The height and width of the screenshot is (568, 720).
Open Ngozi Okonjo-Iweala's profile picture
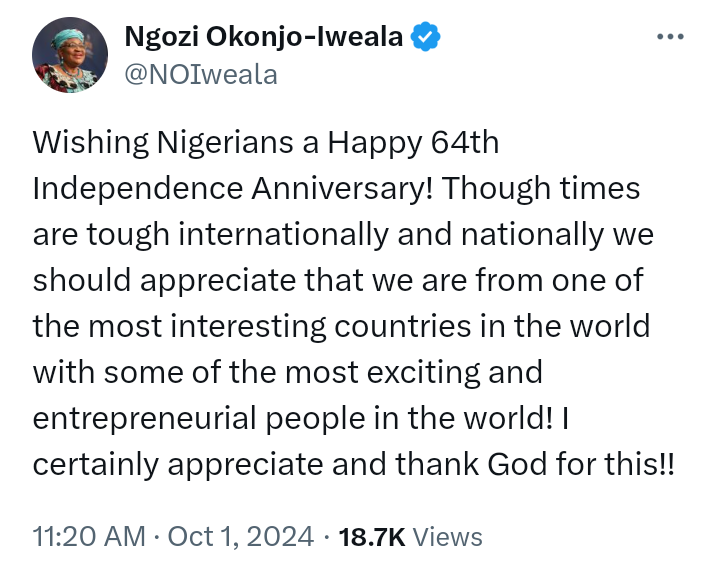(70, 55)
